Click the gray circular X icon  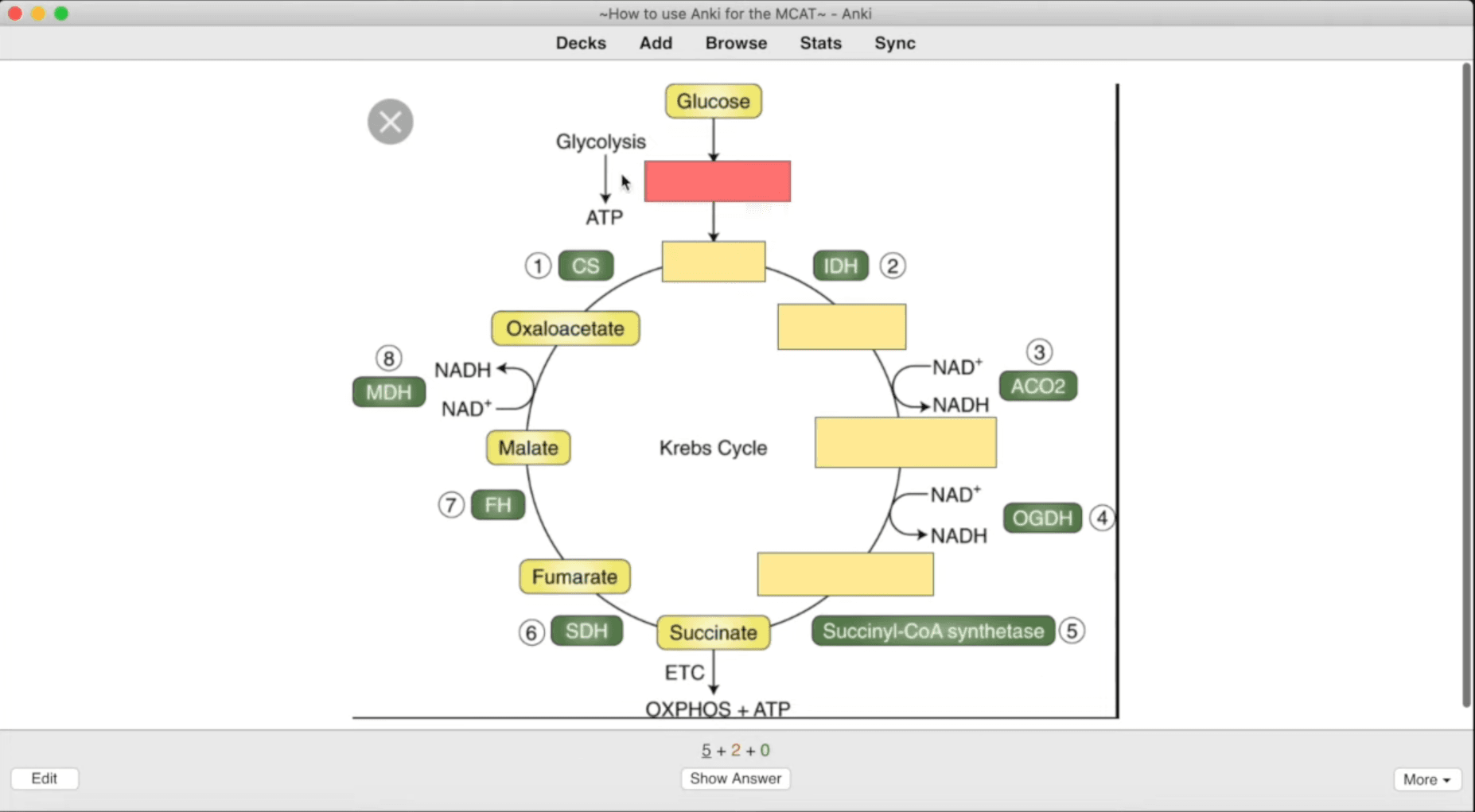(390, 122)
